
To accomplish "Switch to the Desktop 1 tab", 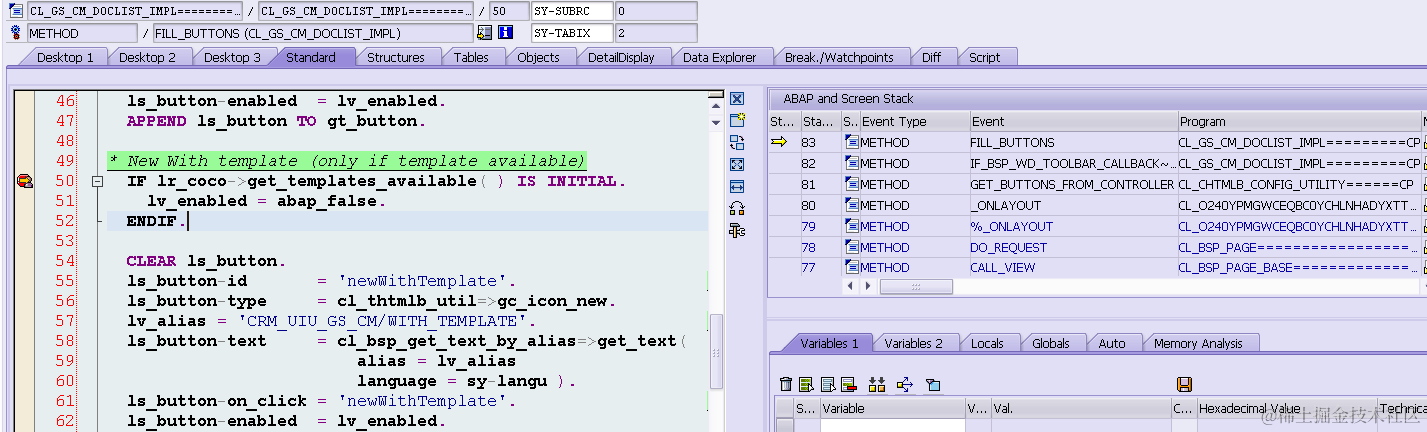I will 64,57.
